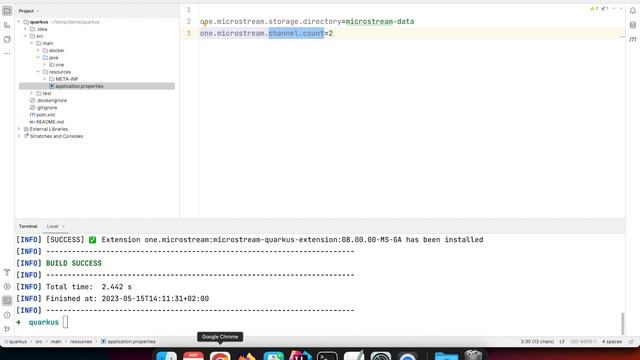Click application.properties breadcrumb in navigation bar
Image resolution: width=640 pixels, height=360 pixels.
point(128,342)
